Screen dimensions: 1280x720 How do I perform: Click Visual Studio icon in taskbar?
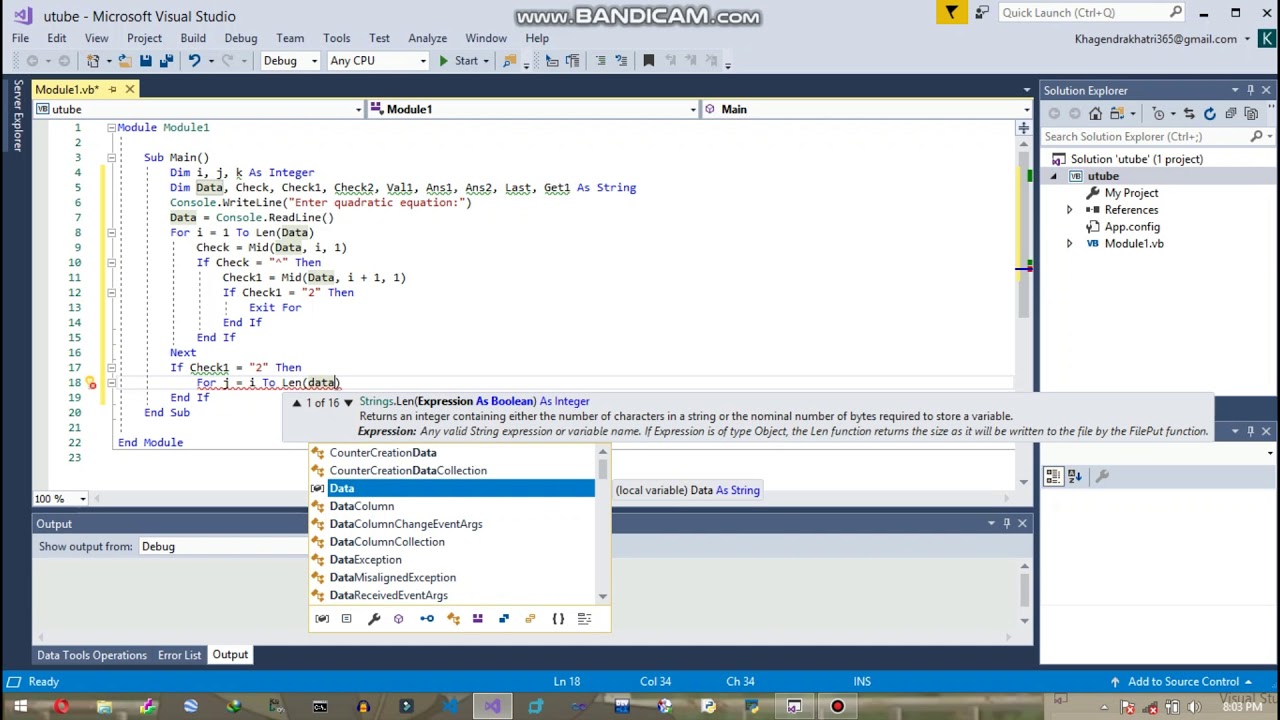pos(492,707)
